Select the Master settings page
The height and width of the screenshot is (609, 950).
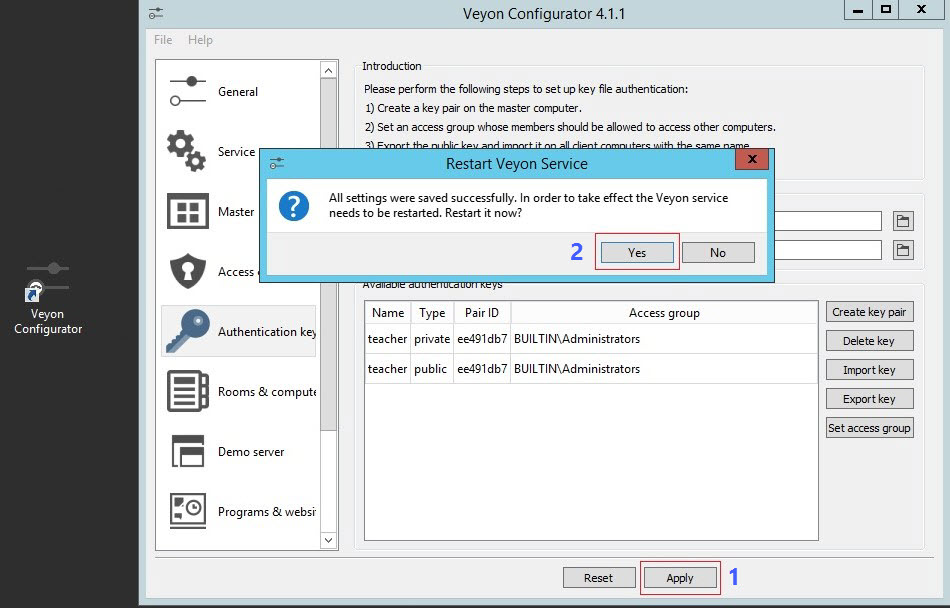coord(236,211)
